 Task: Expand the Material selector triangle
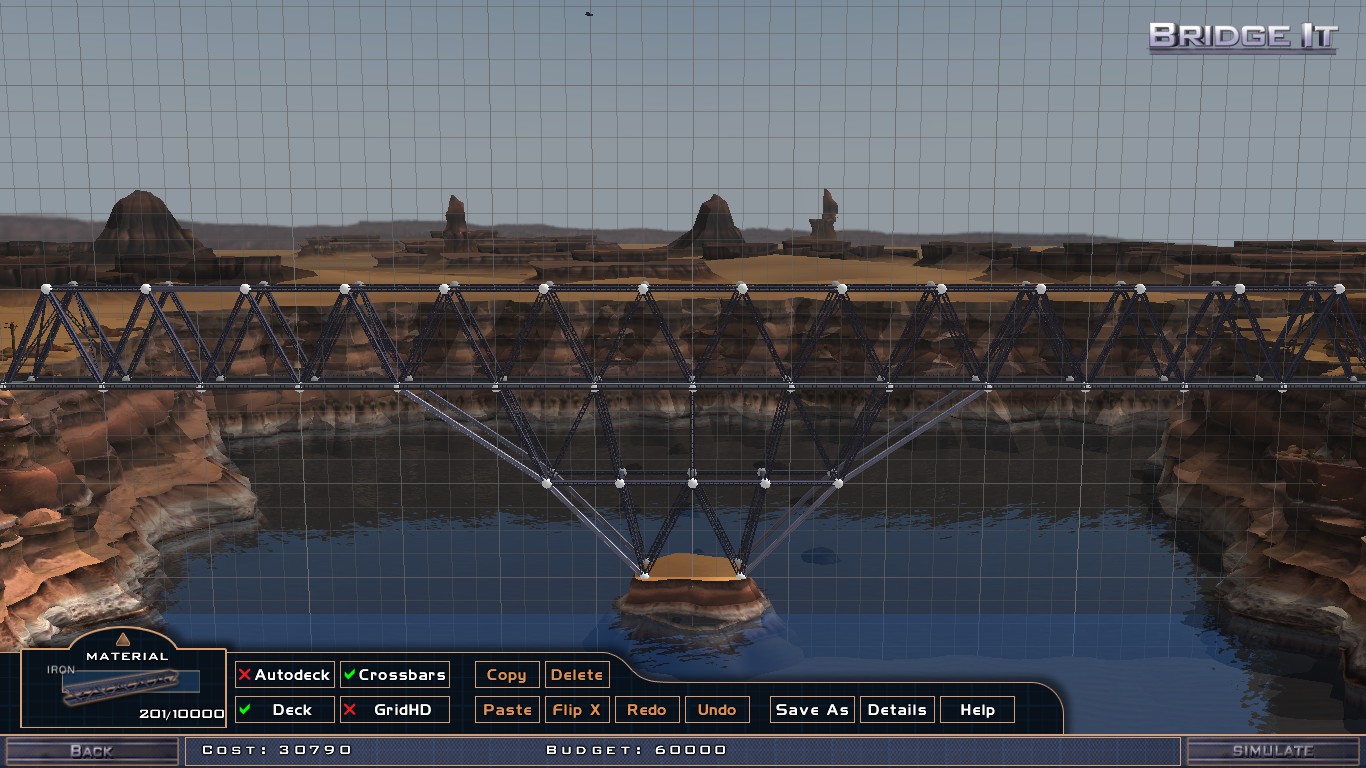click(123, 639)
